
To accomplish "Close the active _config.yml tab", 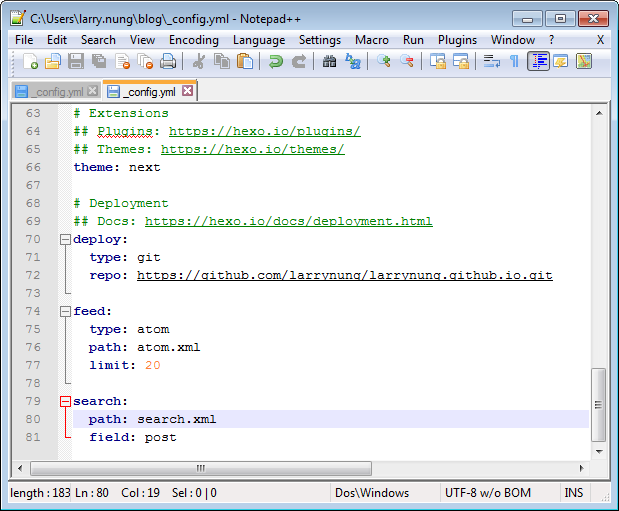I will point(188,91).
